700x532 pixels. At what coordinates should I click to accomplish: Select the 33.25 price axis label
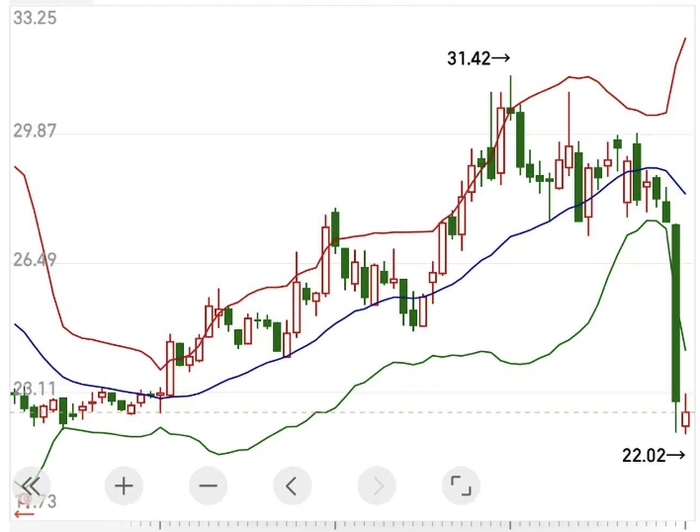[x=35, y=18]
